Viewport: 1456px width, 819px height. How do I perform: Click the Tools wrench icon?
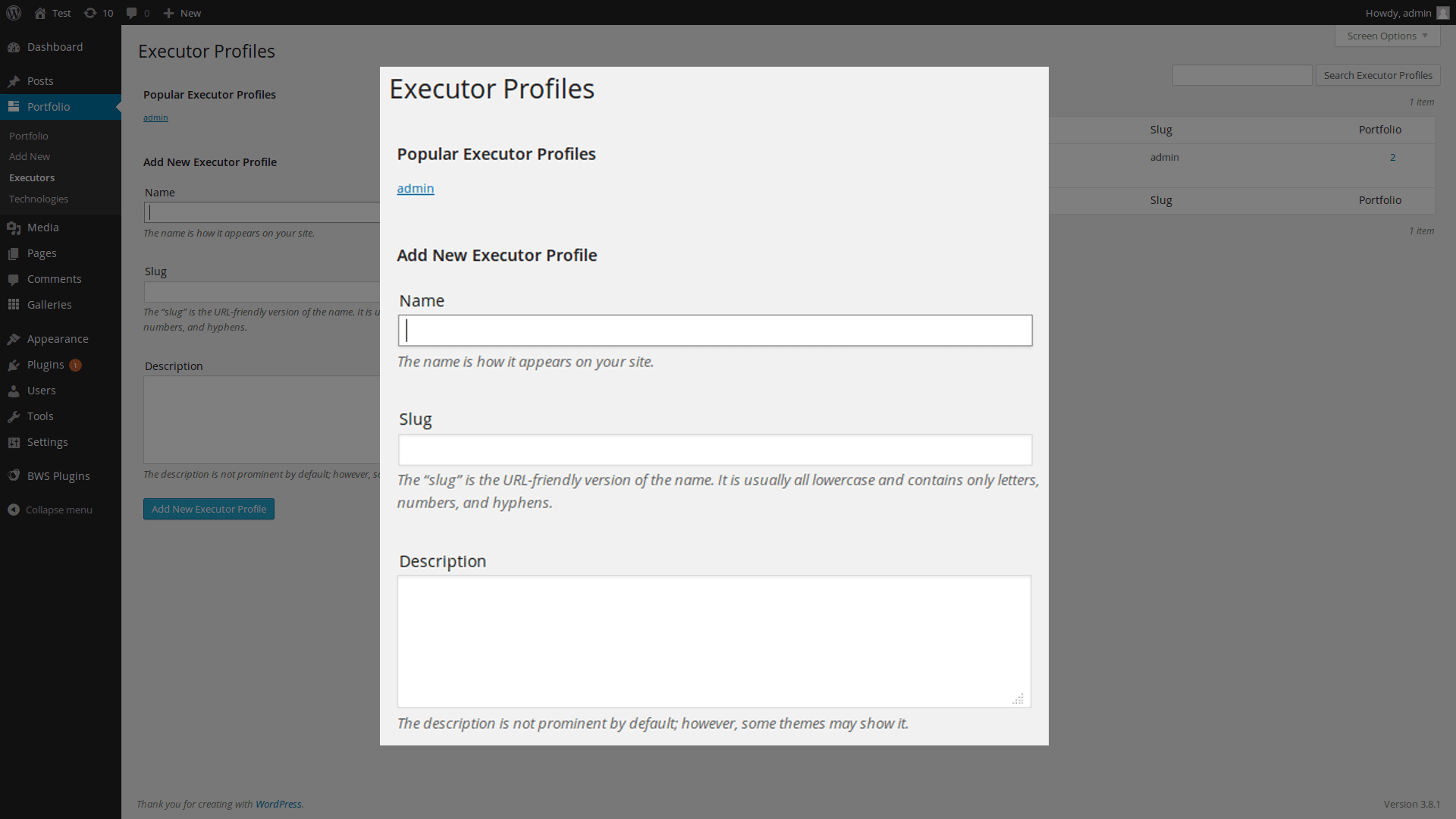(x=14, y=416)
